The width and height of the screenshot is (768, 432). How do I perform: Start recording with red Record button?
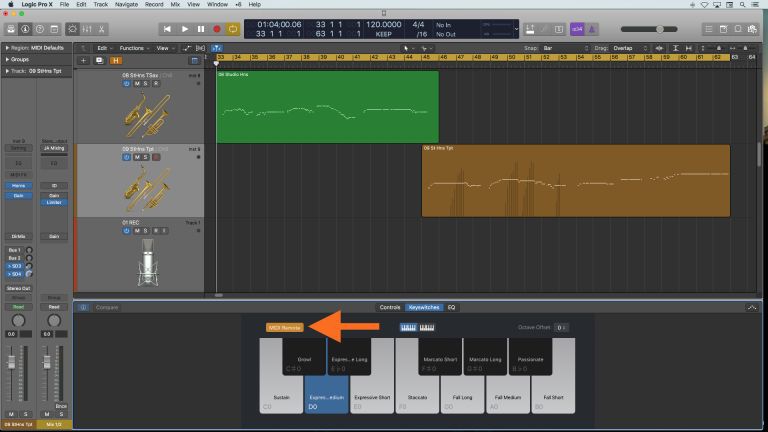pos(217,29)
